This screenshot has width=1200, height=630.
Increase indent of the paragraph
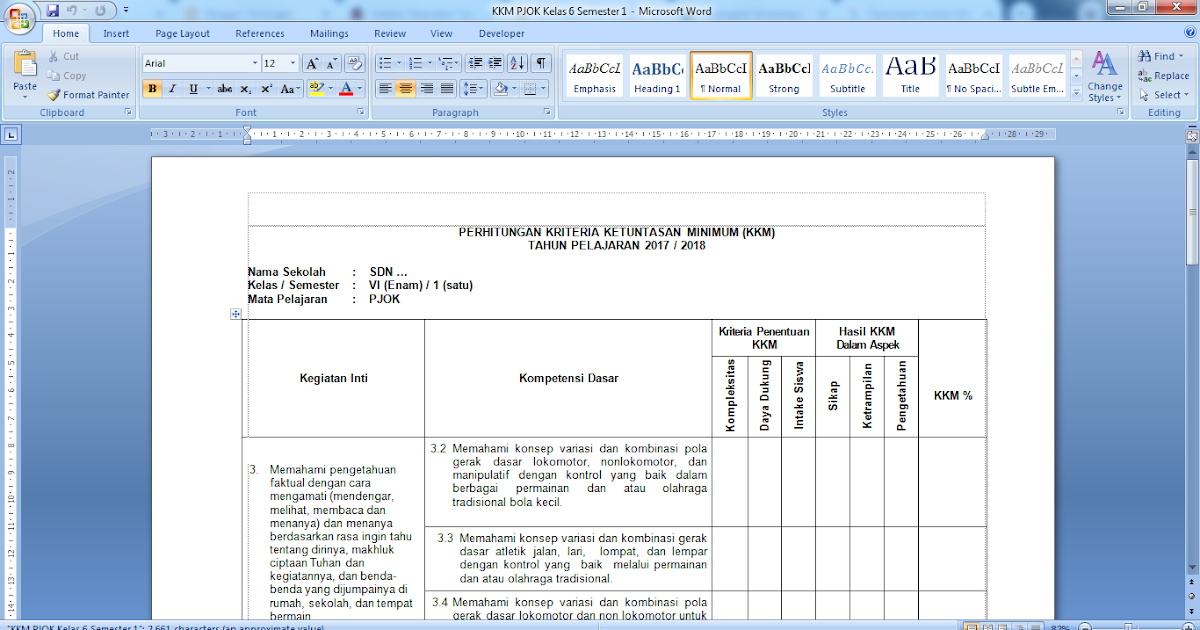click(495, 61)
